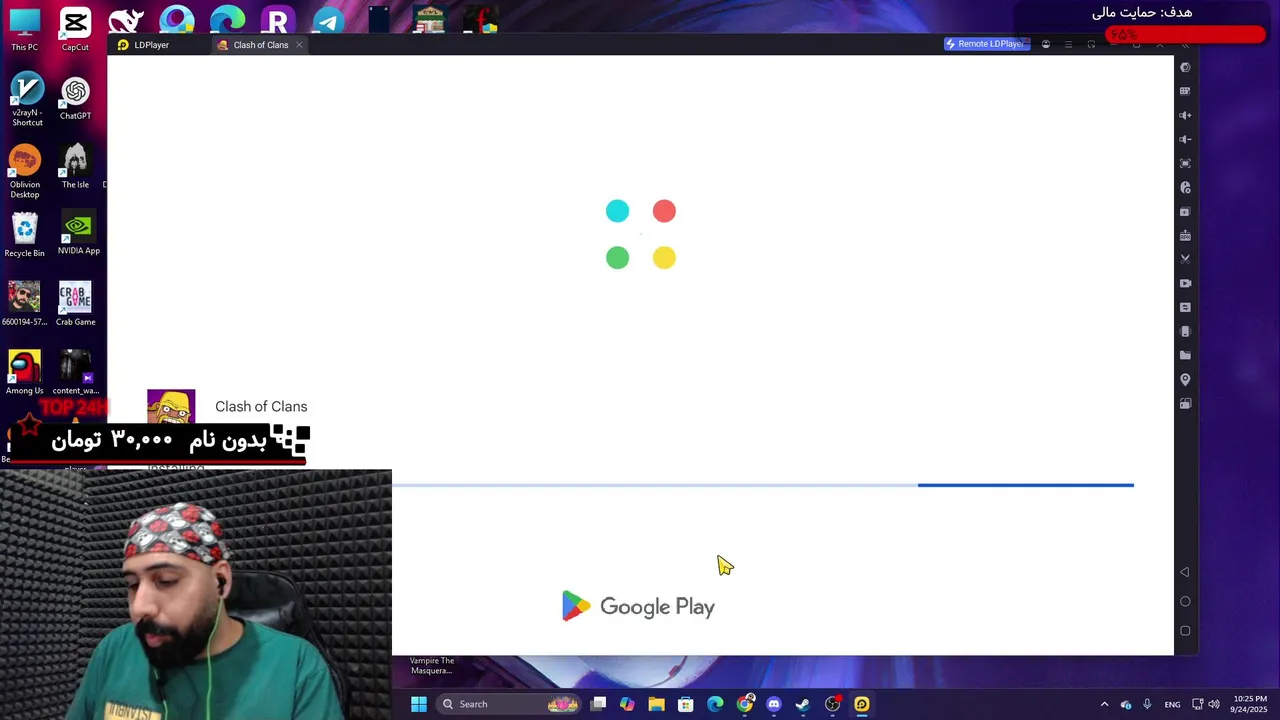Click the rotate screen icon in sidebar

click(1185, 404)
